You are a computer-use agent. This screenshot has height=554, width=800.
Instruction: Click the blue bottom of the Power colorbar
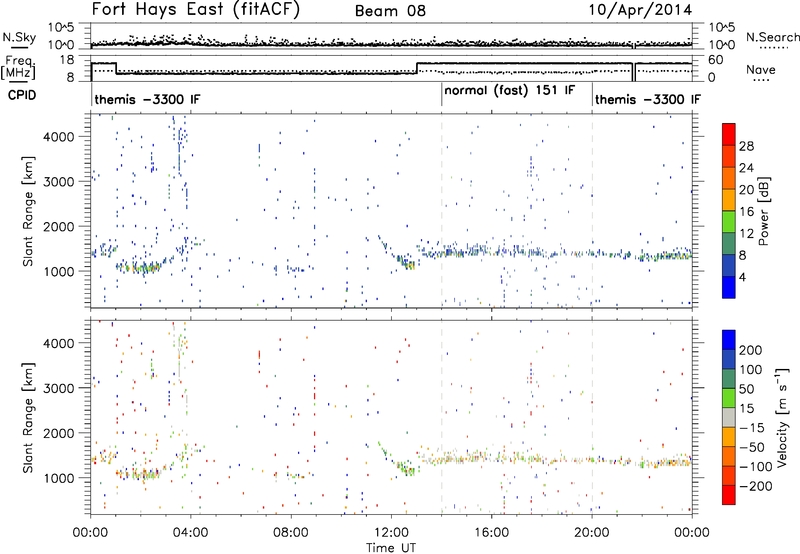tap(729, 287)
